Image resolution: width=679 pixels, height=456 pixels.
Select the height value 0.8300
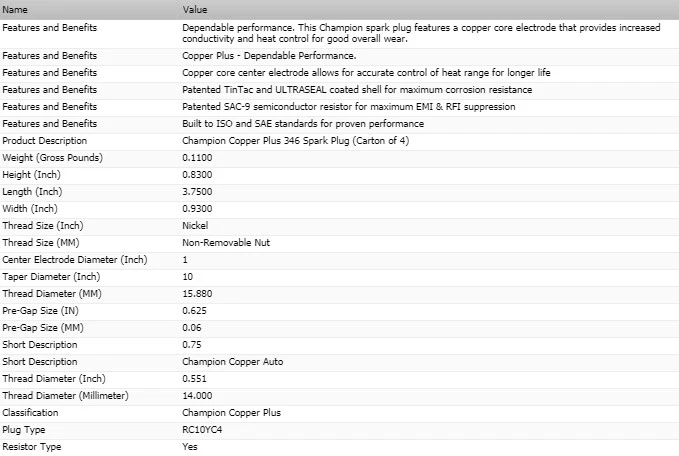[x=197, y=175]
